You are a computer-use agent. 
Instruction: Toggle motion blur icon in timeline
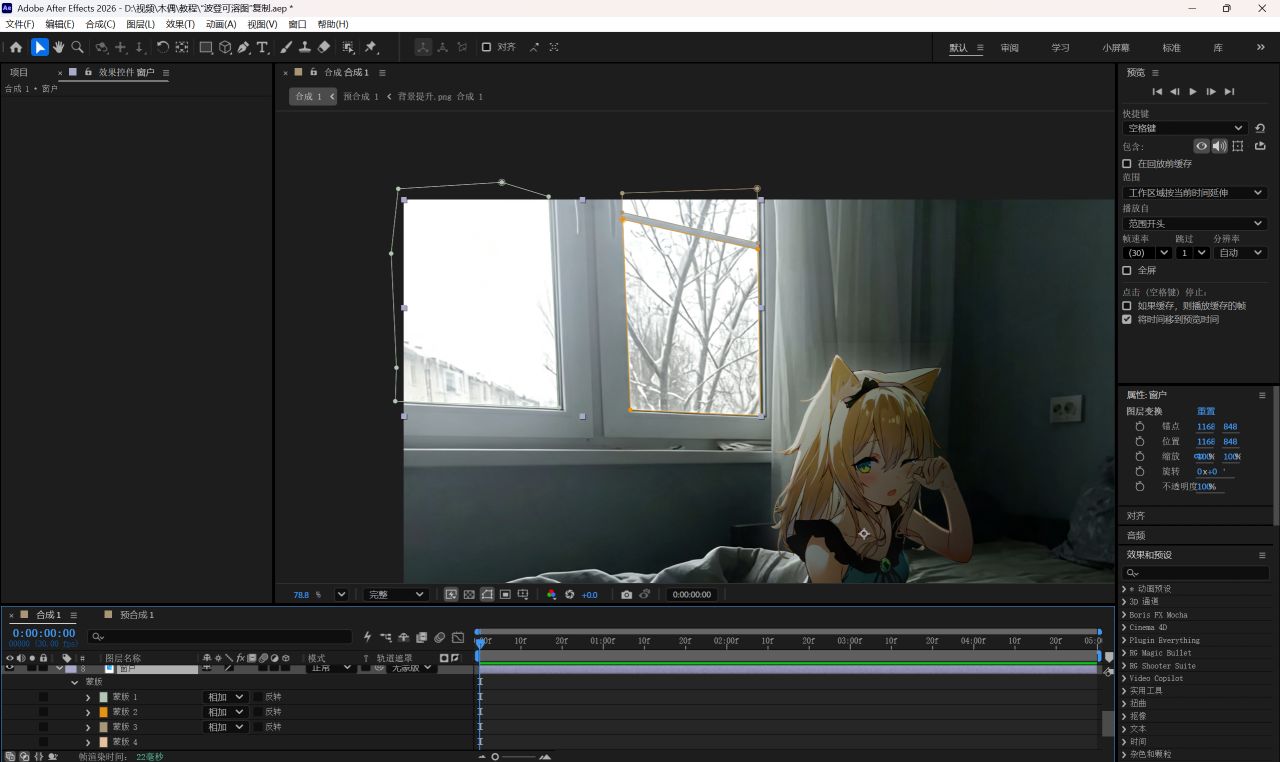(440, 637)
